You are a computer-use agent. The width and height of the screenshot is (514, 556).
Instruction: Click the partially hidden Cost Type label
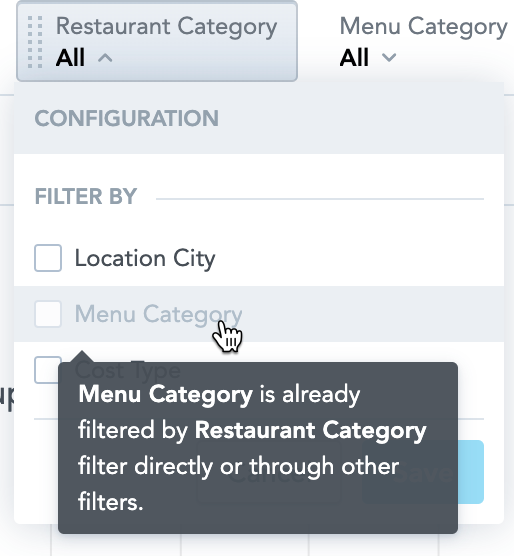click(x=128, y=371)
